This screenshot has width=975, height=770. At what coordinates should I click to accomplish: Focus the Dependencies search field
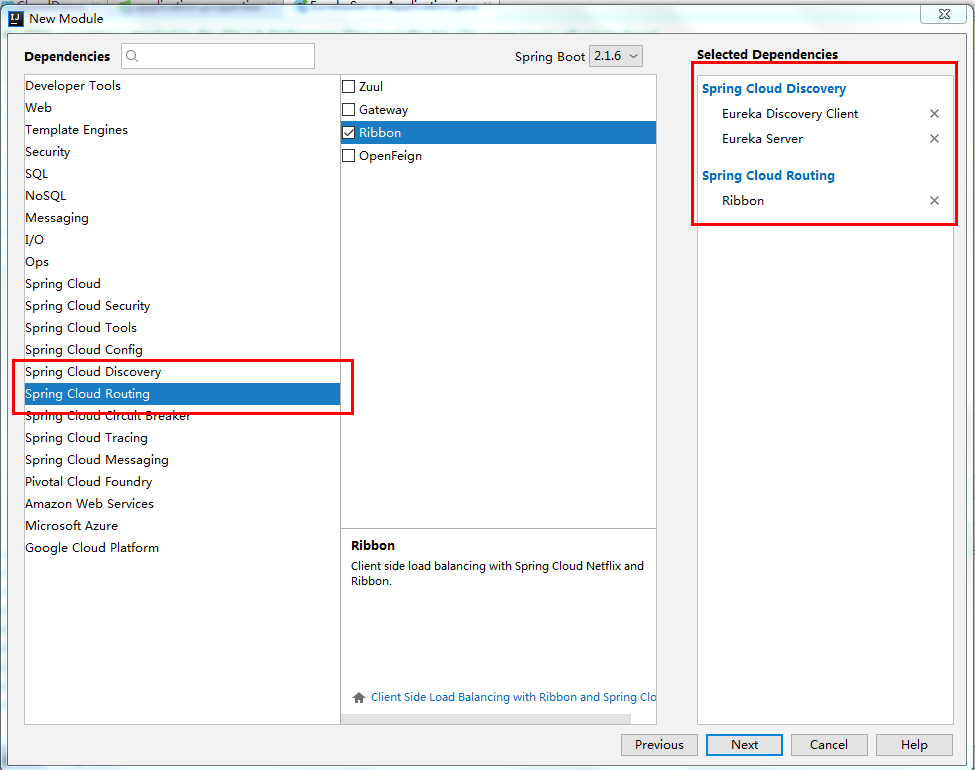(218, 57)
